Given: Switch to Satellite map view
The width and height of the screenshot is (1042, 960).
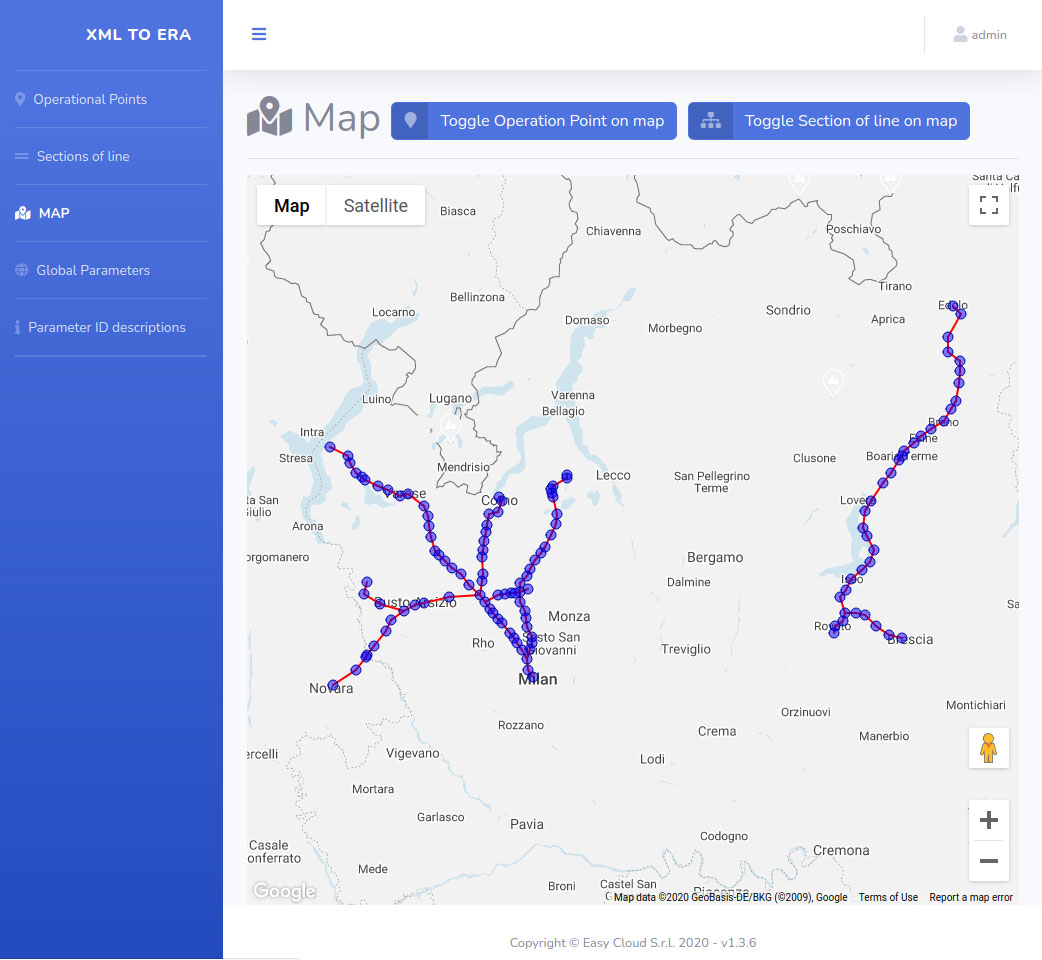Looking at the screenshot, I should click(375, 206).
